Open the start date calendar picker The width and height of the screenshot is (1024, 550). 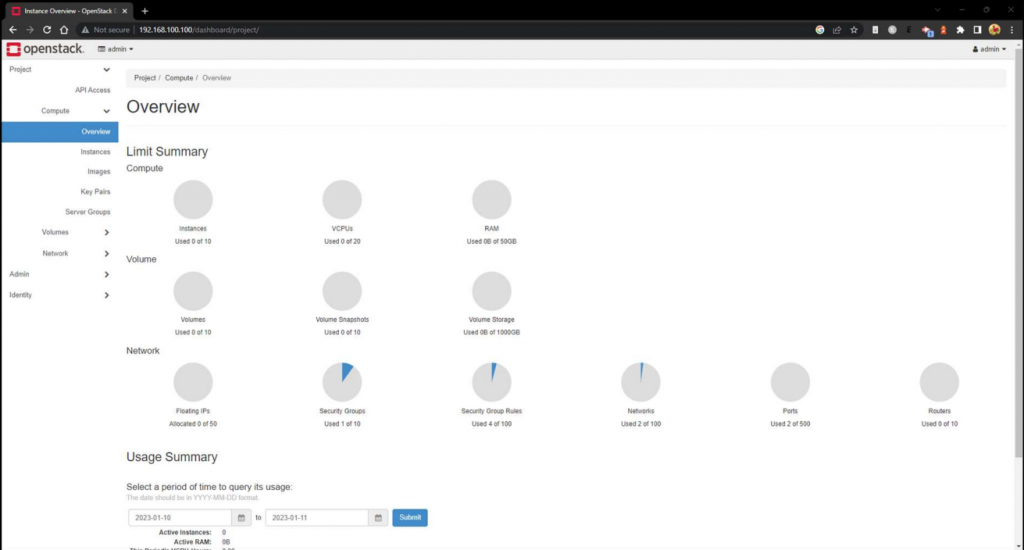[241, 518]
